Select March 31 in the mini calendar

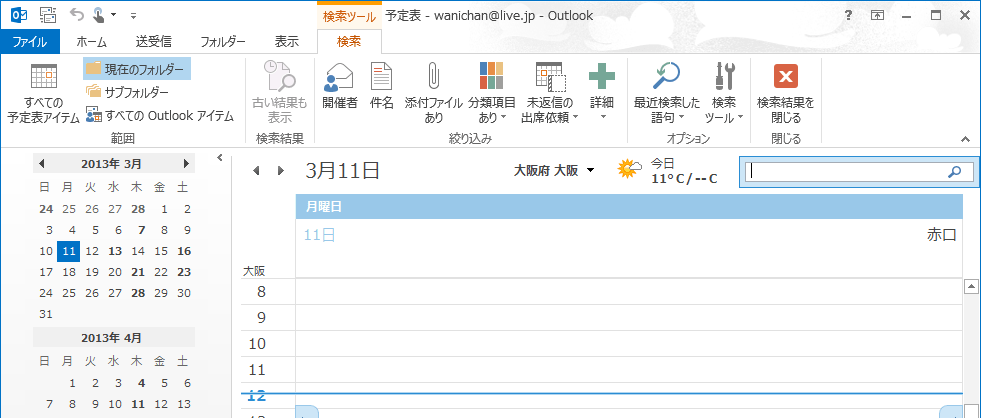46,314
